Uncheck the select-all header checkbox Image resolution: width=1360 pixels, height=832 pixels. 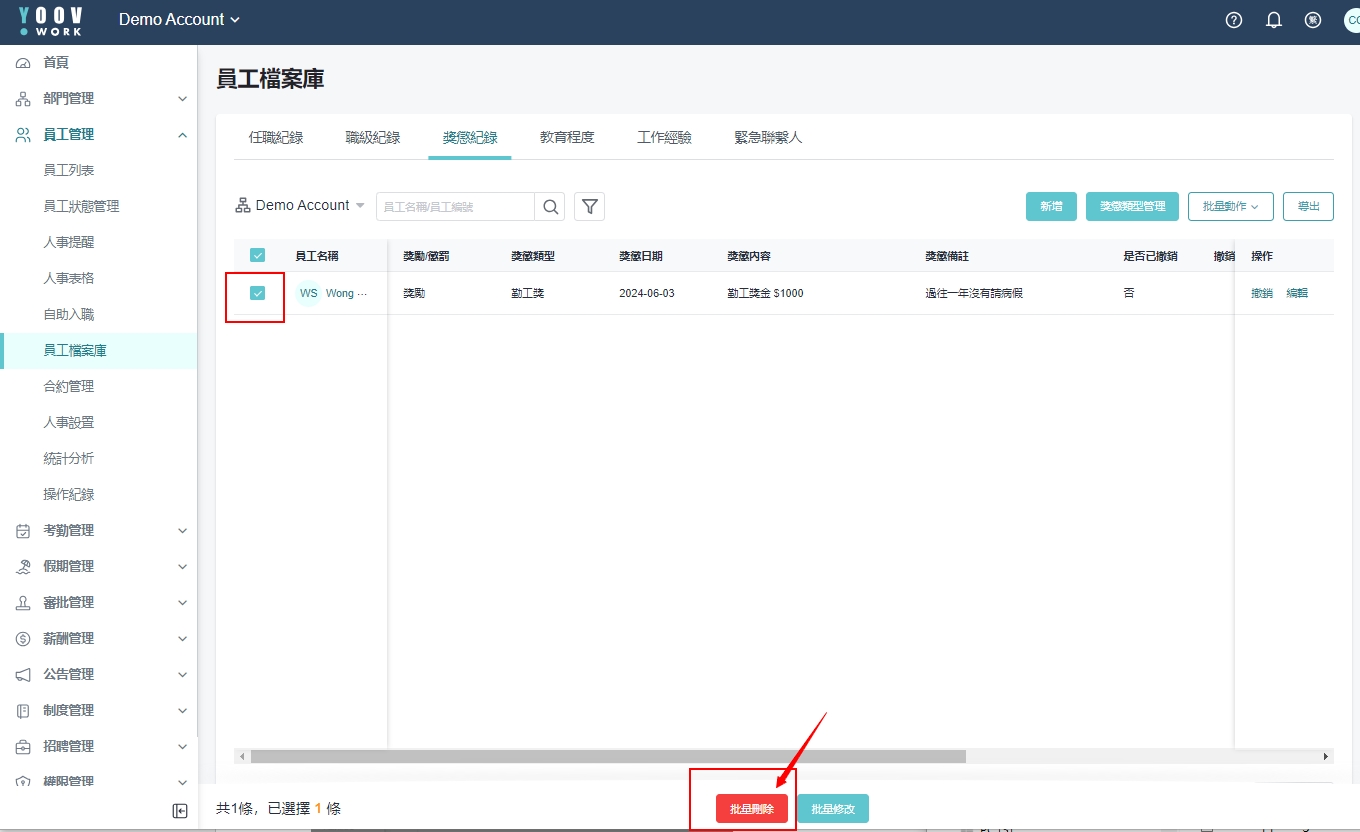[258, 256]
